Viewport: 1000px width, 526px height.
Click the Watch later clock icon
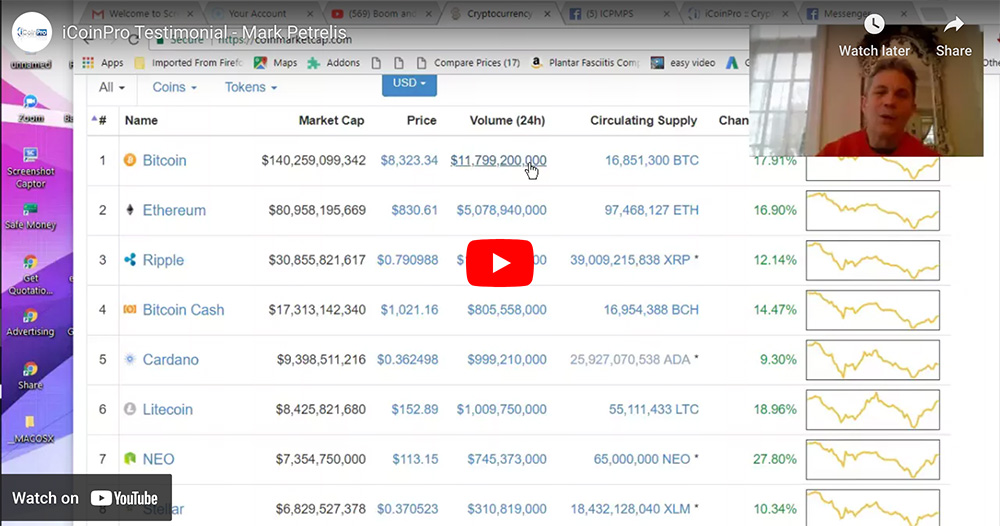874,26
